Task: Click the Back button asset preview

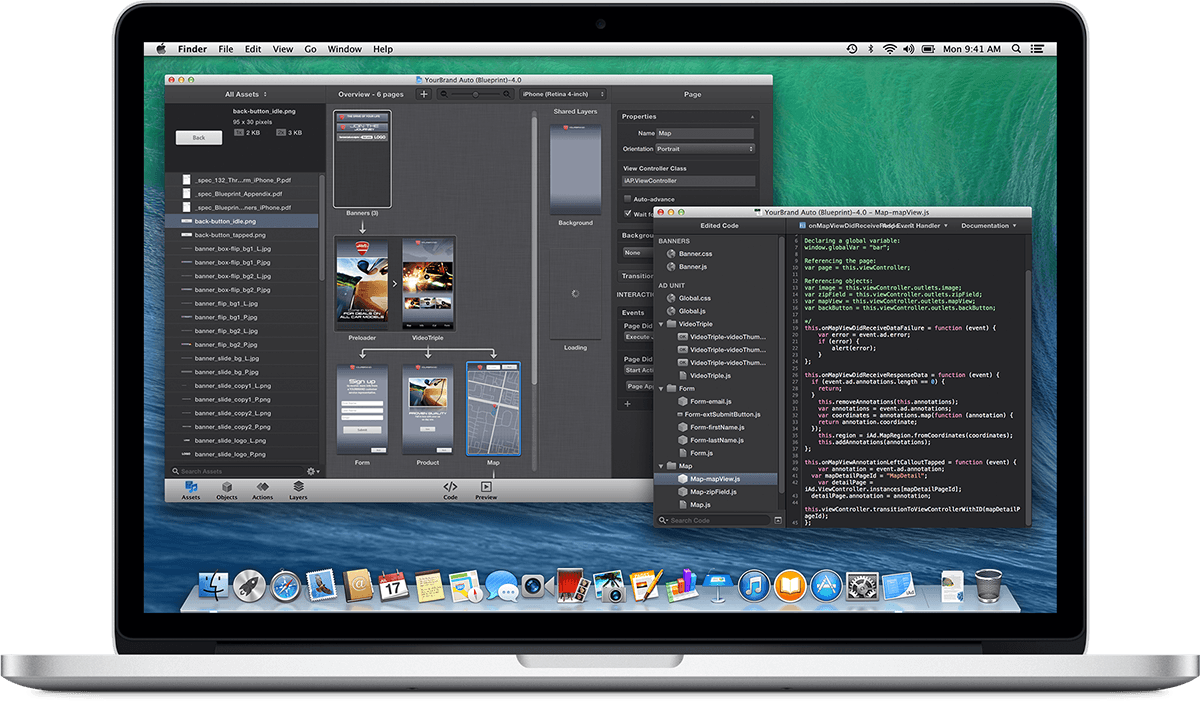Action: coord(198,138)
